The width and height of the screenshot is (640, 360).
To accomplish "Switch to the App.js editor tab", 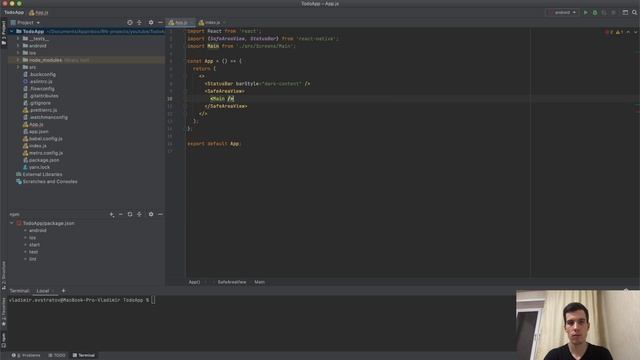I will 181,22.
